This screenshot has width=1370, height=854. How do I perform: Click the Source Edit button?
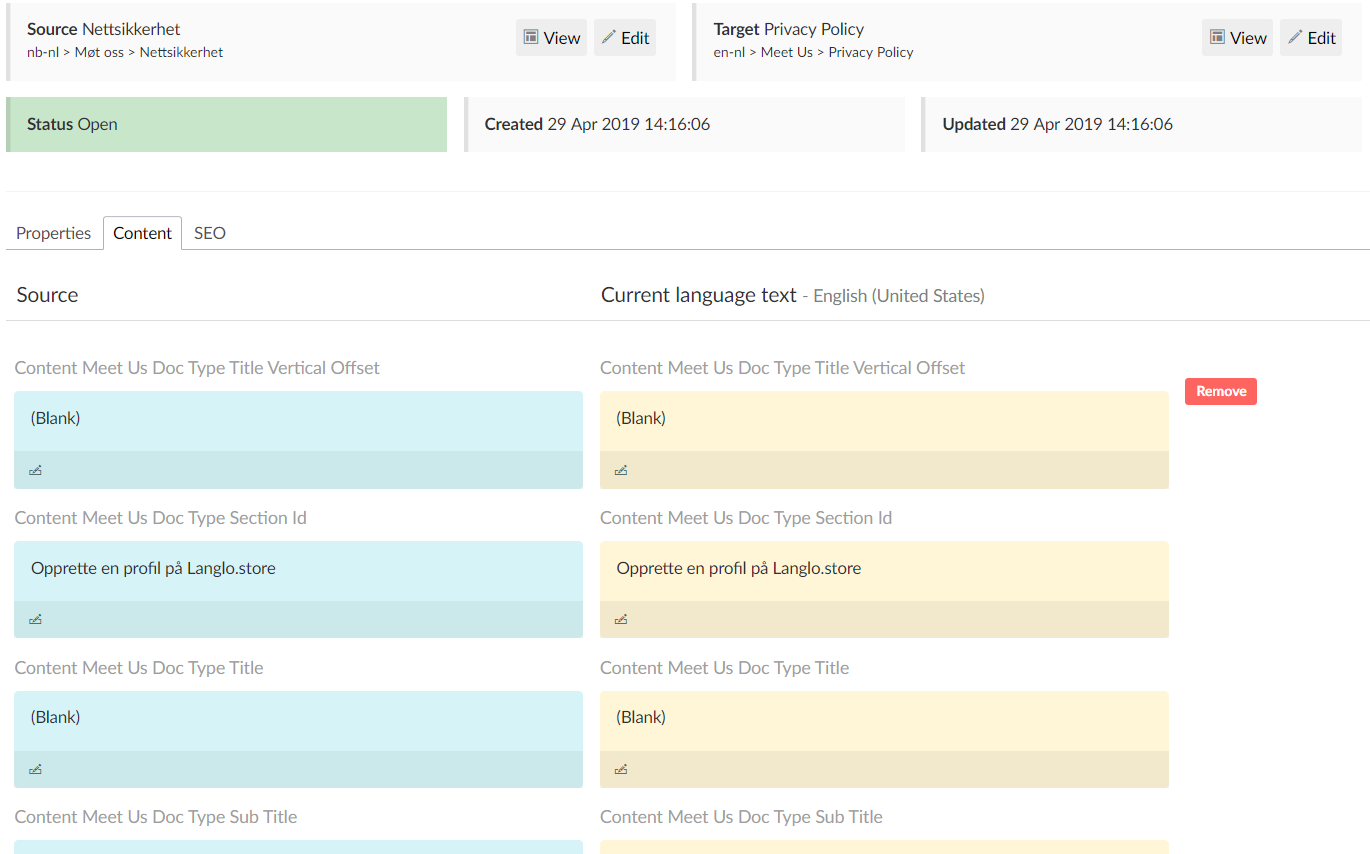click(625, 38)
